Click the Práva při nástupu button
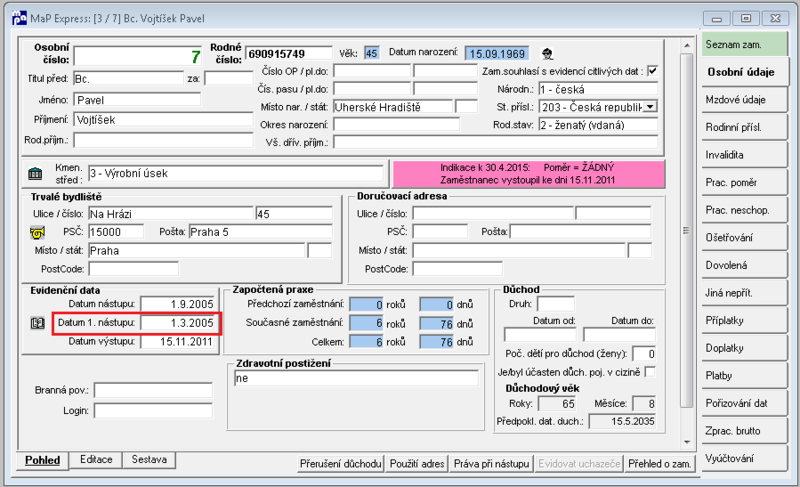 (x=491, y=464)
